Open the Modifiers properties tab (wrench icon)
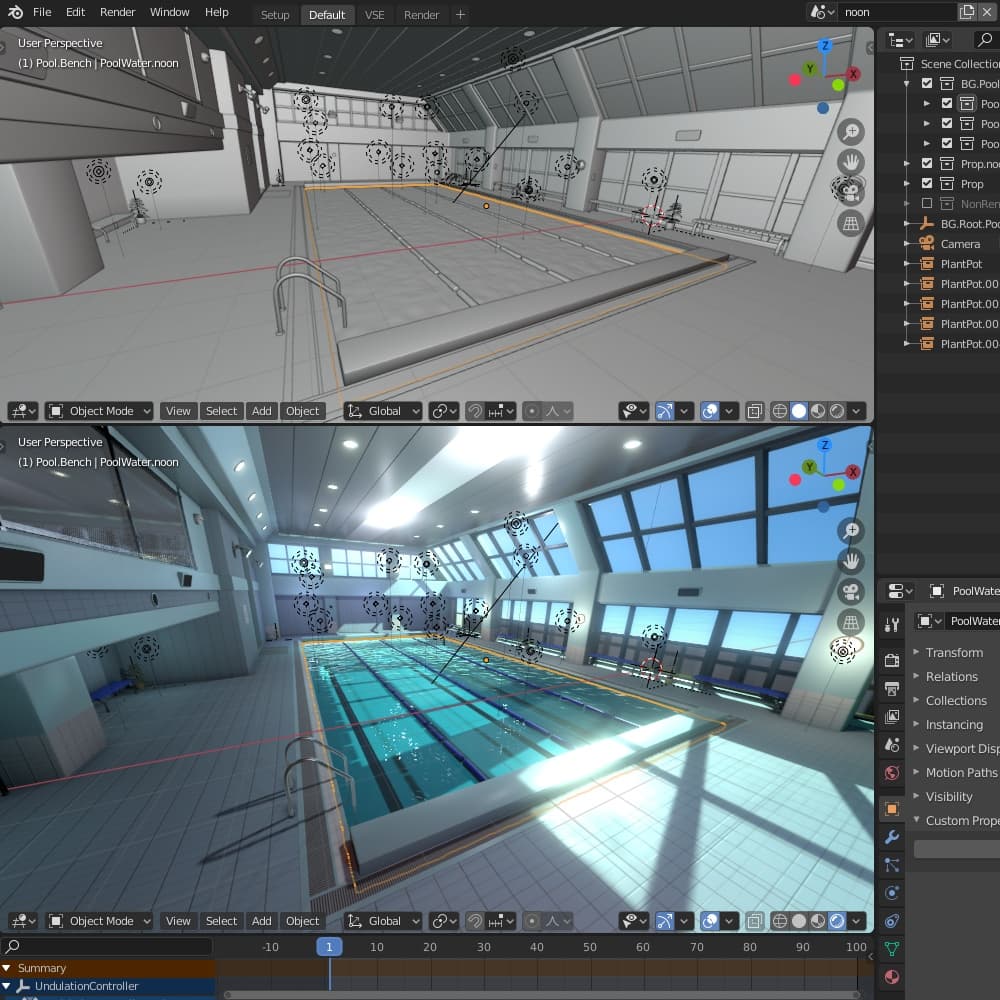Image resolution: width=1000 pixels, height=1000 pixels. tap(892, 837)
